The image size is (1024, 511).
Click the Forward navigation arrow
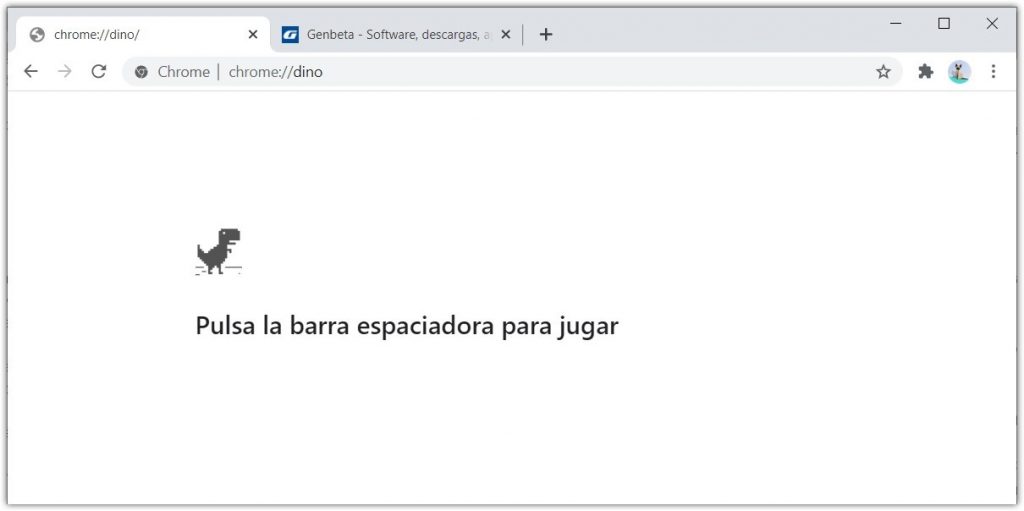coord(65,72)
